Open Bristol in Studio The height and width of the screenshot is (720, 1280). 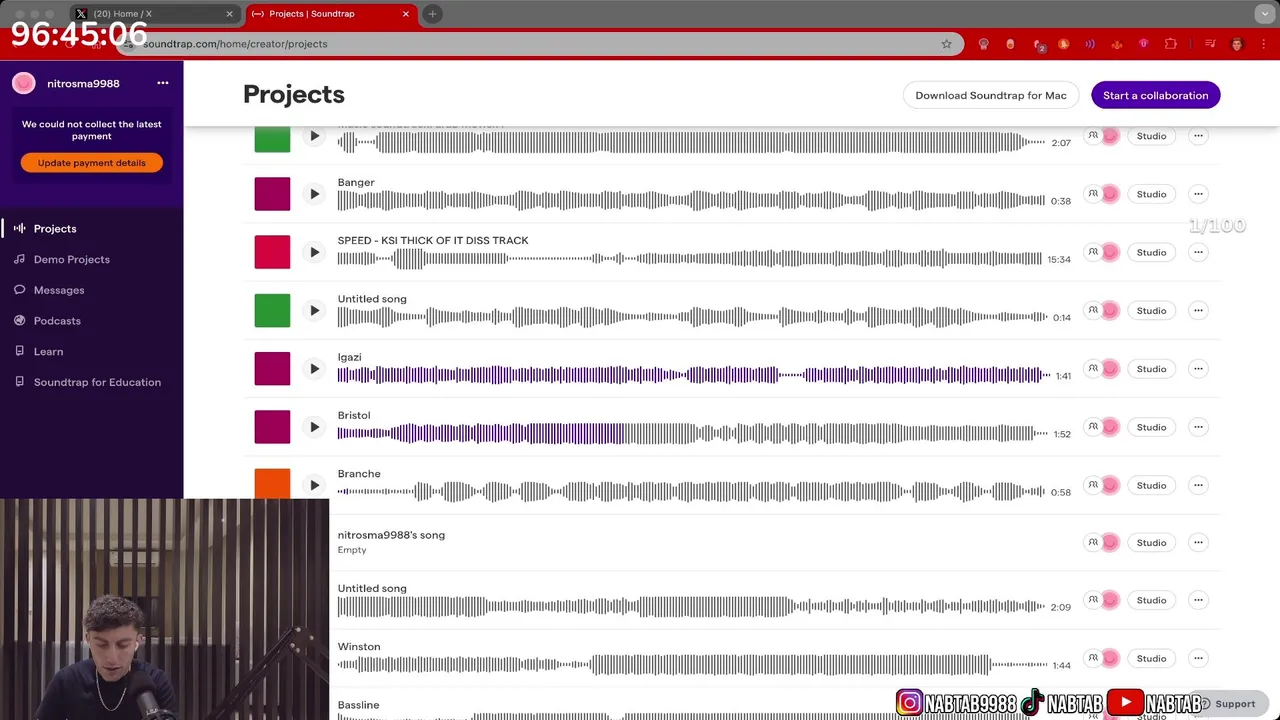pos(1151,427)
